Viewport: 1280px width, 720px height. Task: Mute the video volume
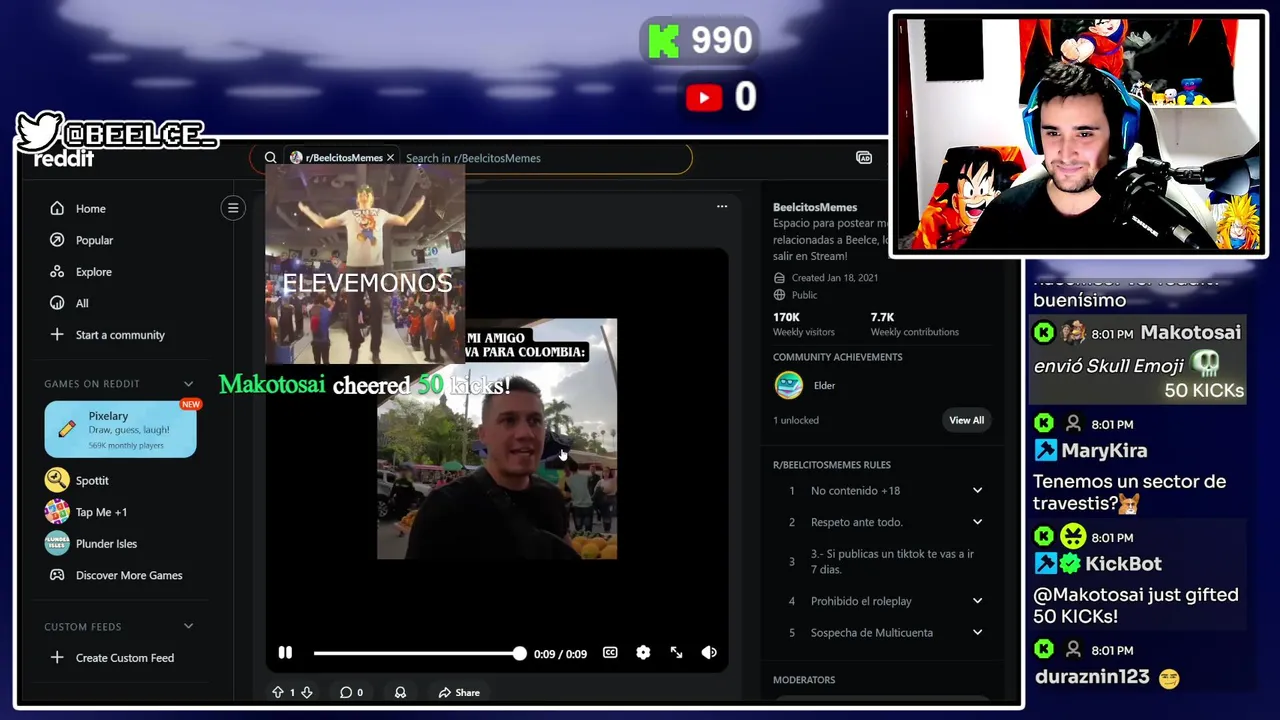click(x=709, y=653)
